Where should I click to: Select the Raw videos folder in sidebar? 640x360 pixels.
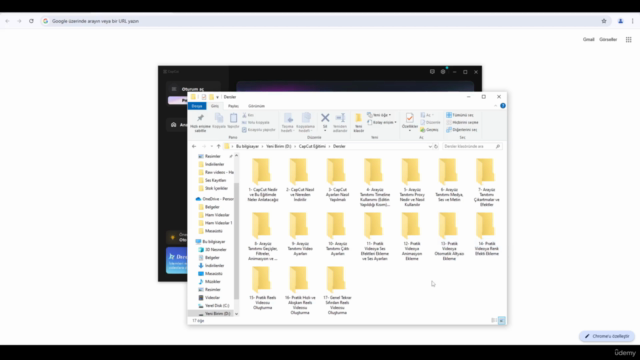[216, 172]
